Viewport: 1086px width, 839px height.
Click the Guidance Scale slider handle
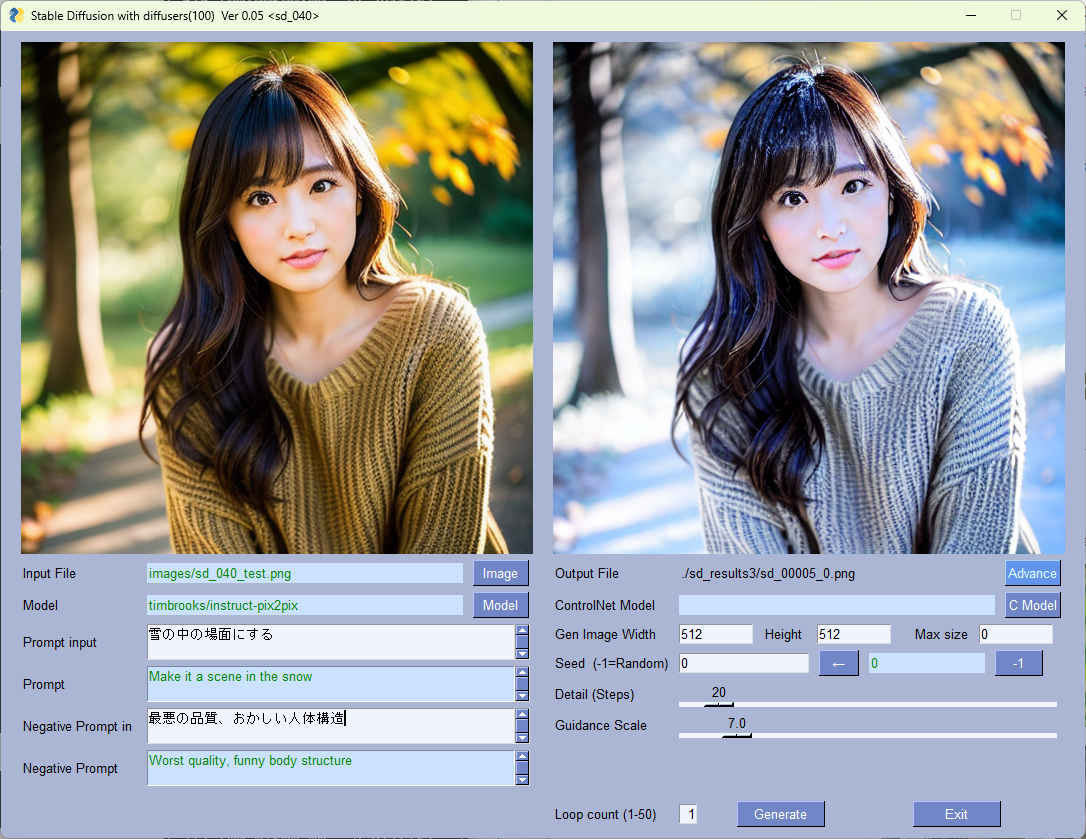pyautogui.click(x=737, y=735)
